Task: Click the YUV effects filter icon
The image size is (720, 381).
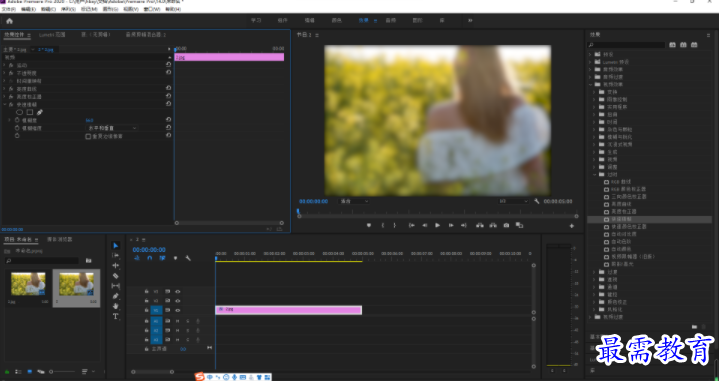Action: [x=694, y=45]
